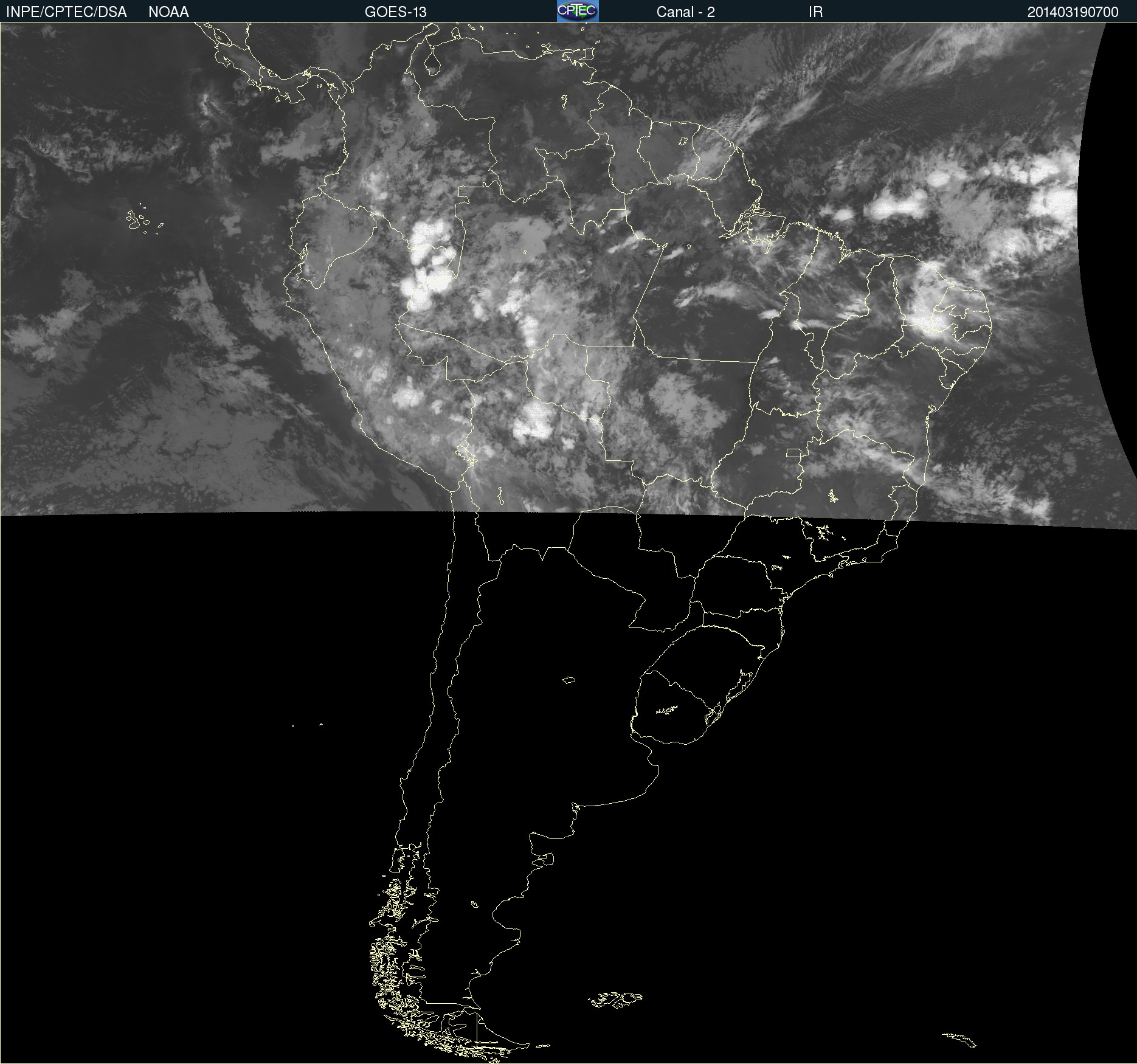Viewport: 1137px width, 1064px height.
Task: Click the Canal - 2 channel label
Action: (685, 12)
